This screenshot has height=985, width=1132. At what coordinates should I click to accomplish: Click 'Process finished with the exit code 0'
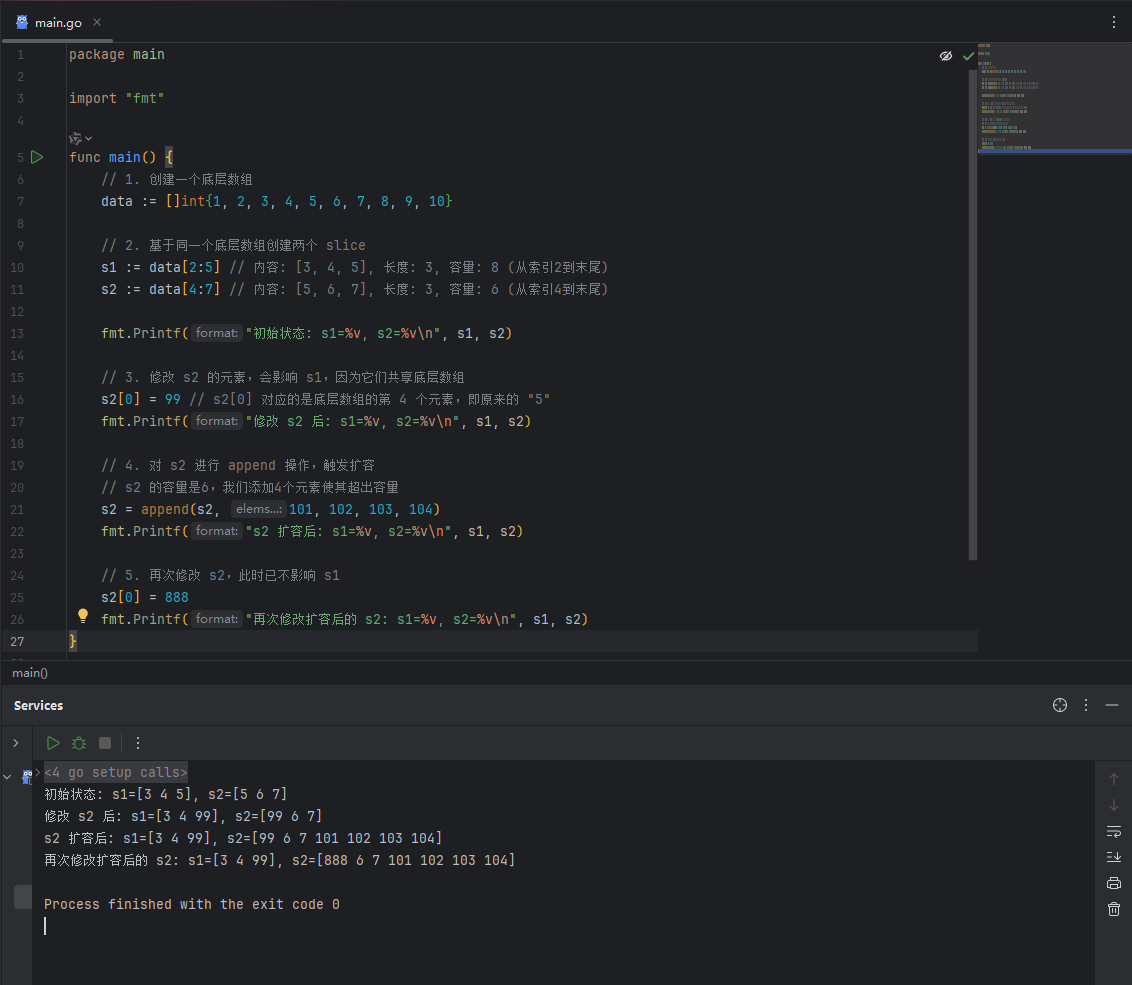[x=191, y=904]
